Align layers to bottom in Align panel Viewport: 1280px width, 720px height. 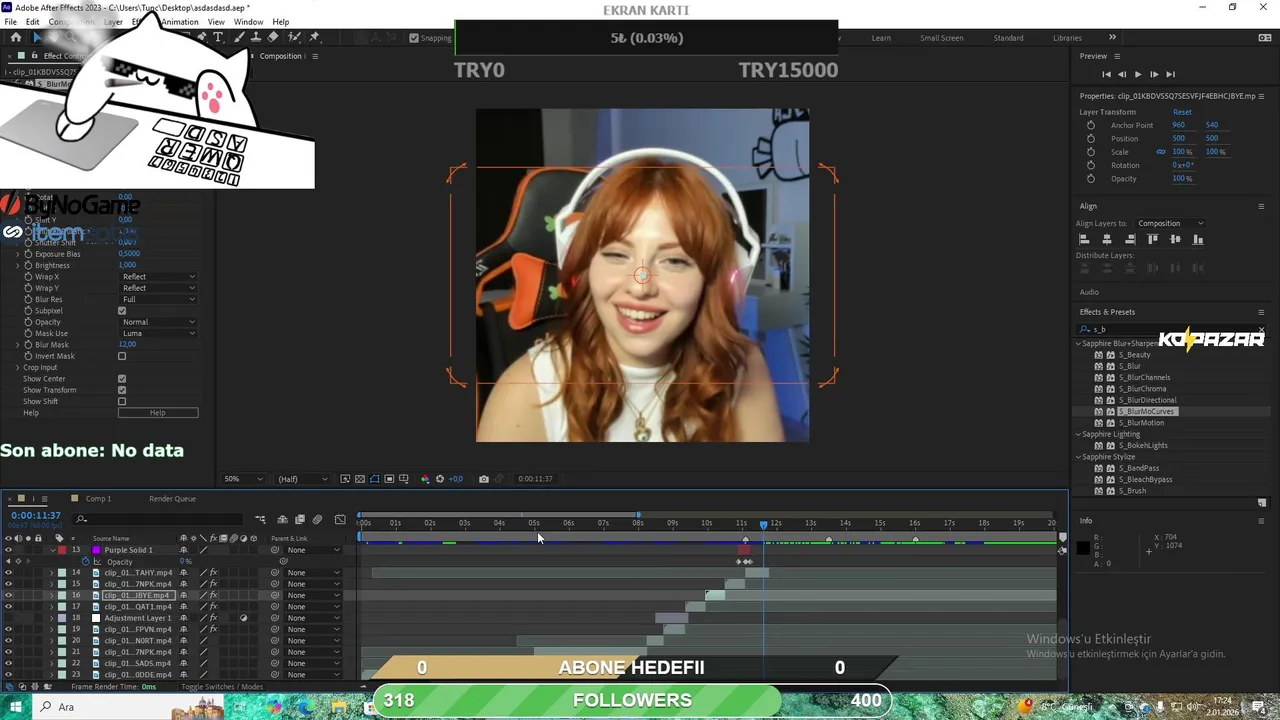(1198, 239)
